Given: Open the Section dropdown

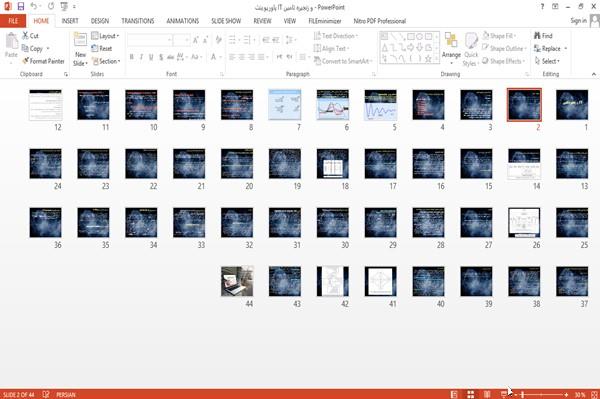Looking at the screenshot, I should point(106,61).
